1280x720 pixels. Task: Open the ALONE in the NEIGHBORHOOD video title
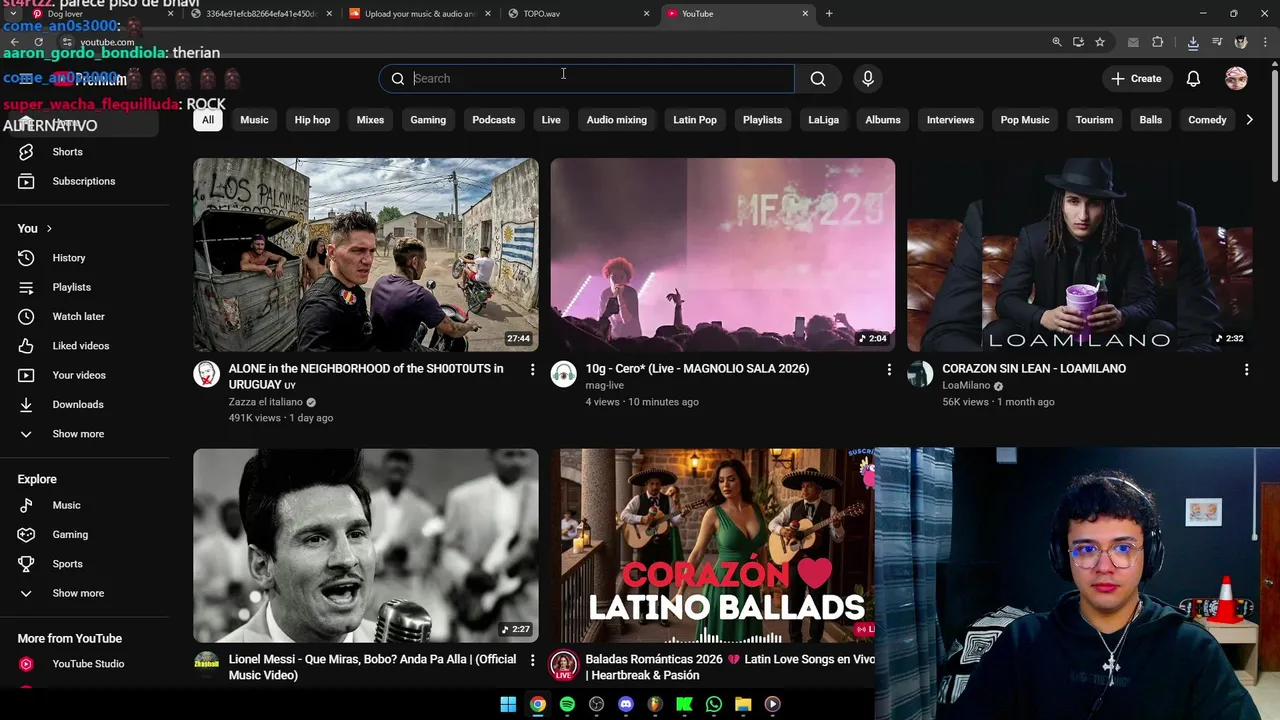(366, 377)
